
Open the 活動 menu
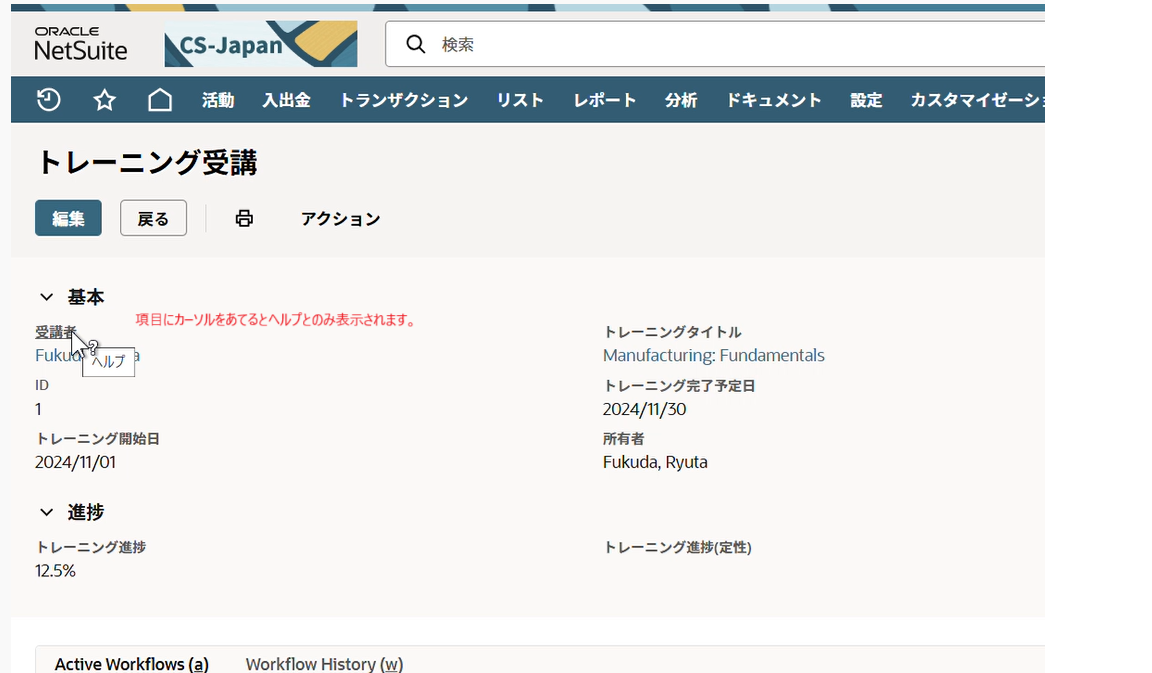(218, 100)
